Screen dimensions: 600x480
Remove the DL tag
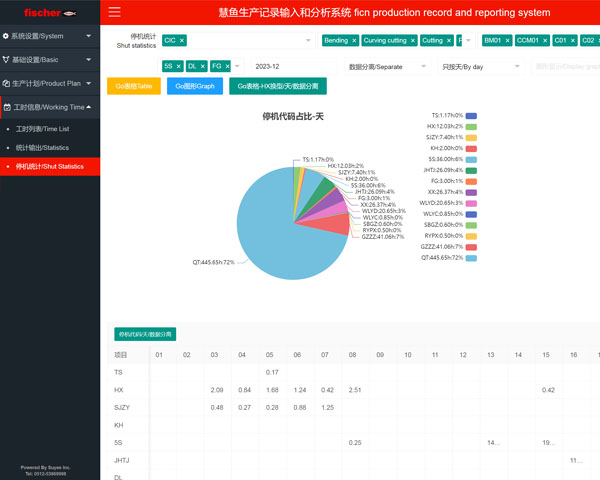(x=203, y=66)
